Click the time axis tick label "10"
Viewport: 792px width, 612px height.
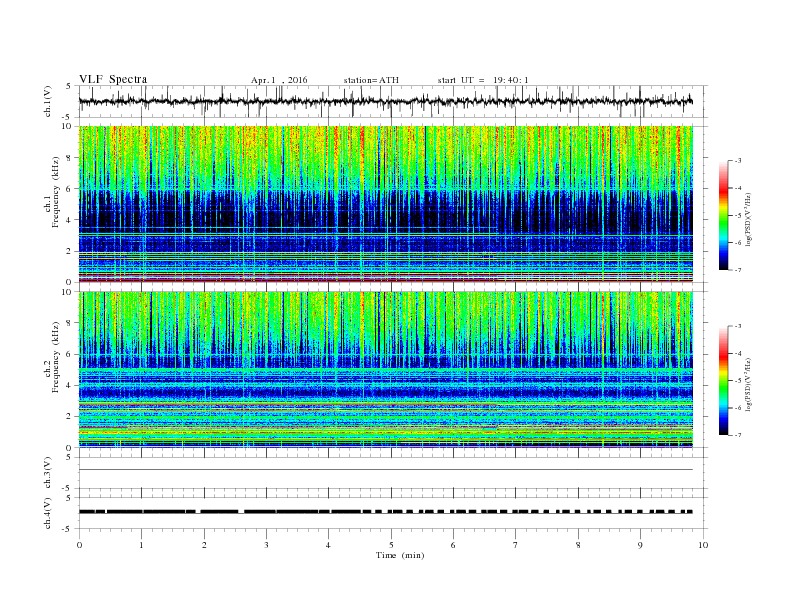click(703, 545)
